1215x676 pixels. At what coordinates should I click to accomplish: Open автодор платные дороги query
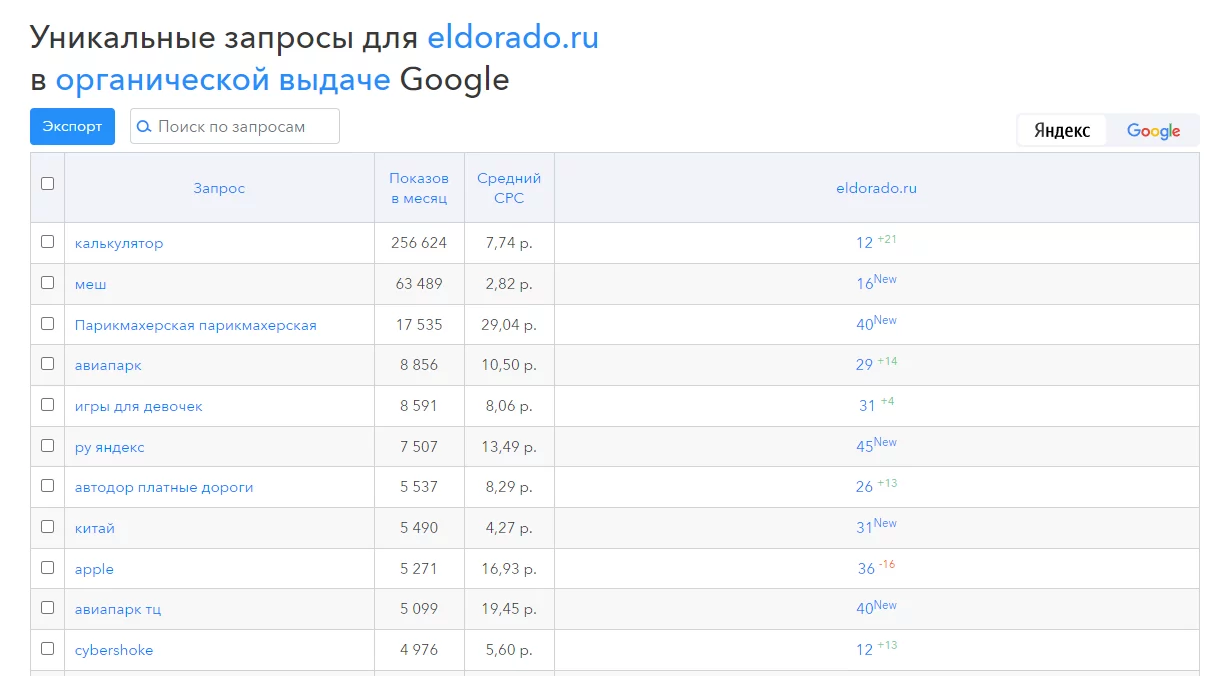164,487
